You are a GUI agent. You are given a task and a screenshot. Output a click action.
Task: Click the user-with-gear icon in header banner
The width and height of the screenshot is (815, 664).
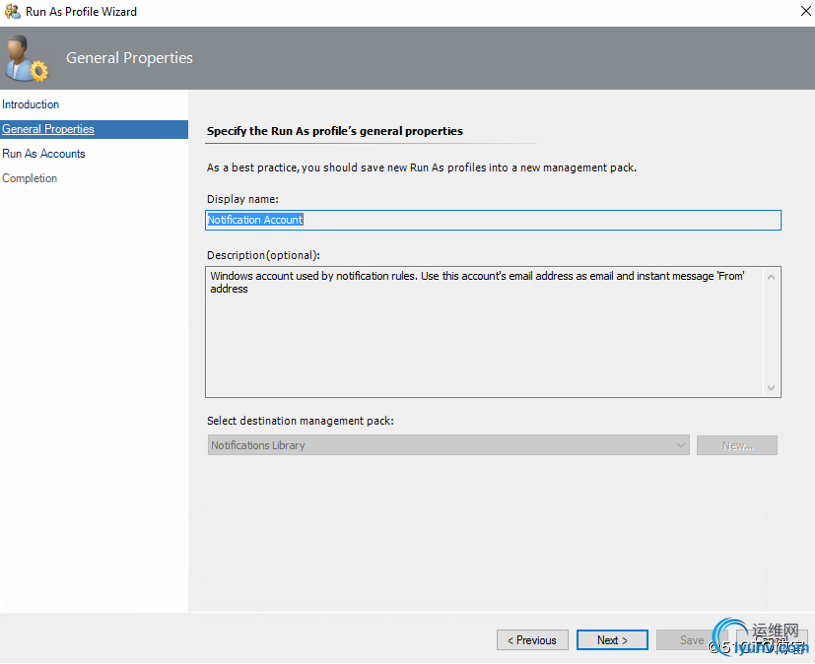25,60
